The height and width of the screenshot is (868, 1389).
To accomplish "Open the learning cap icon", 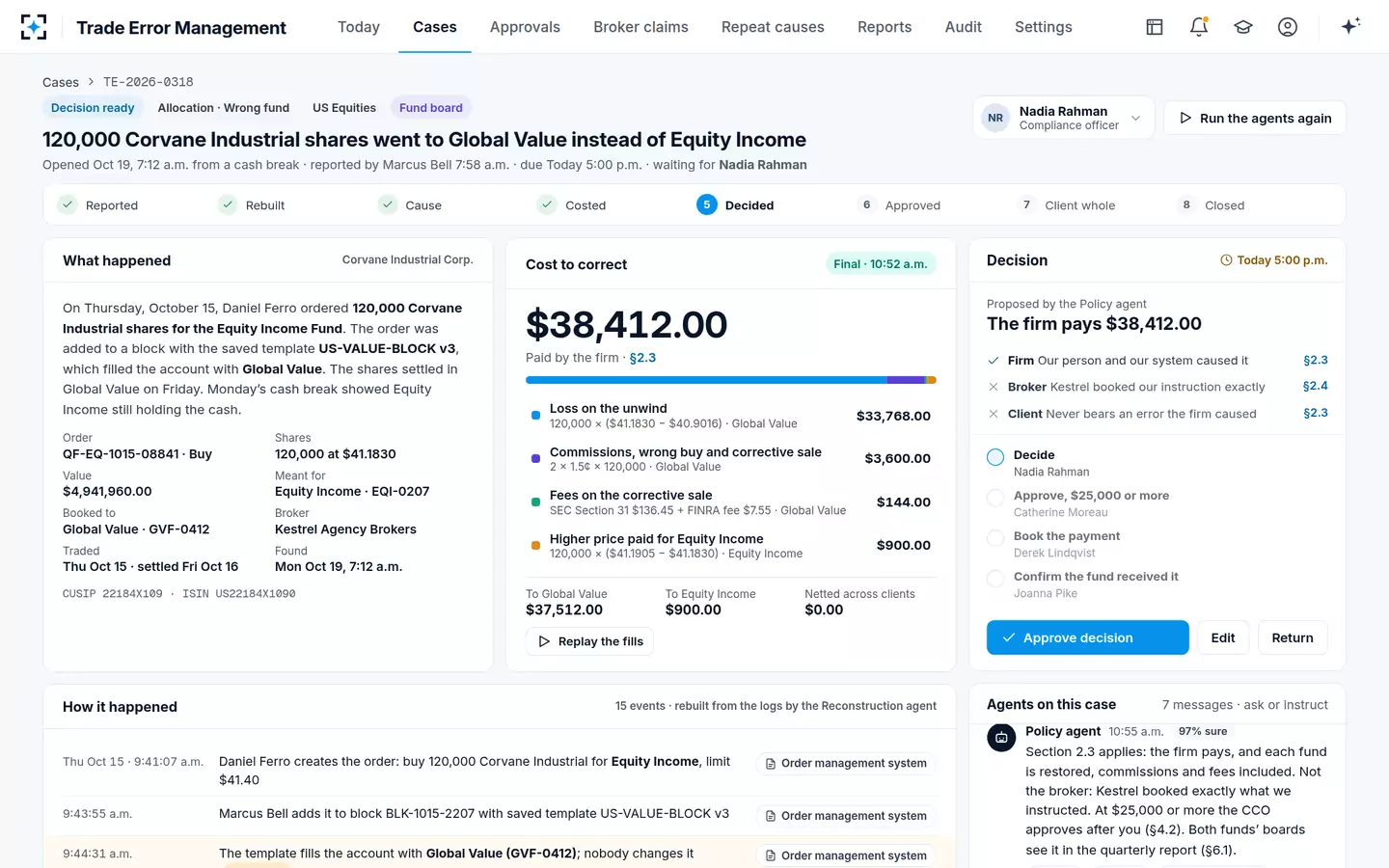I will [1243, 27].
